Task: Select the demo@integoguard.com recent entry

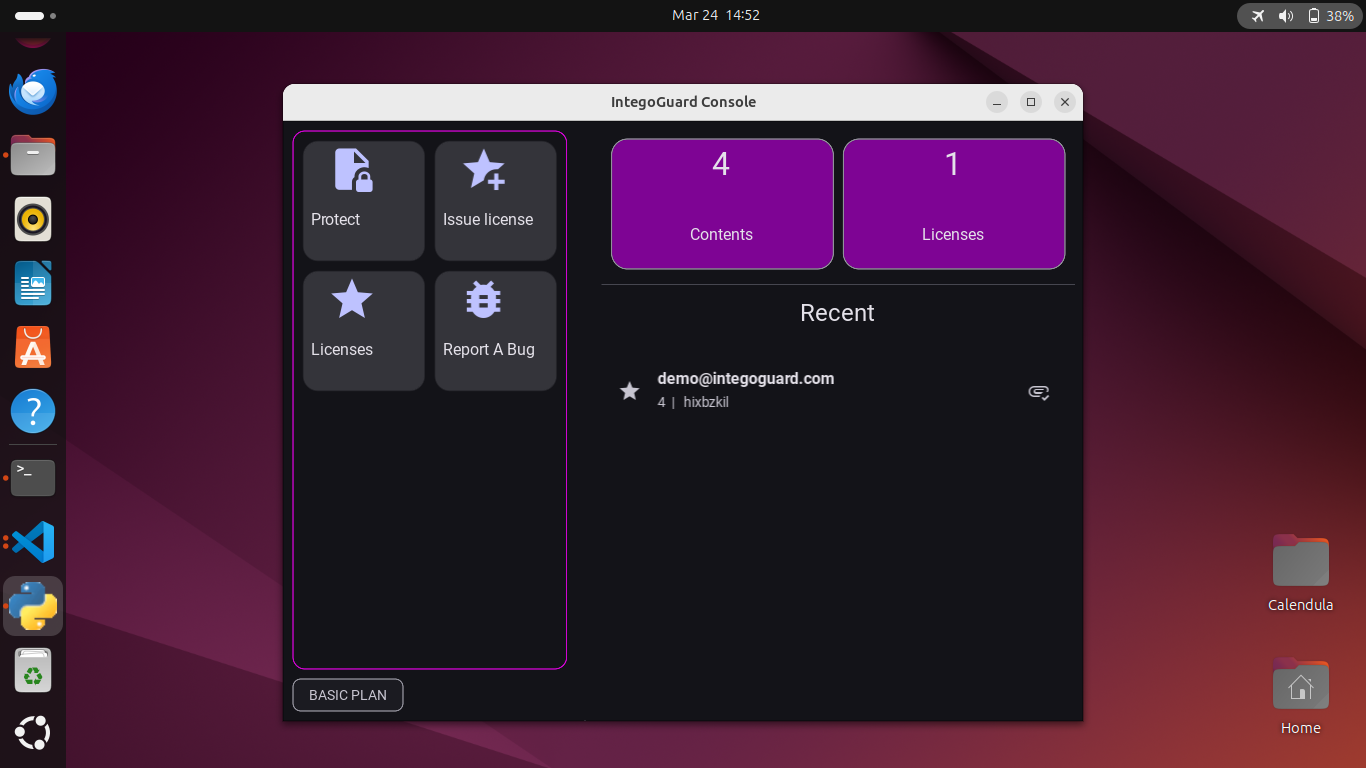Action: (838, 391)
